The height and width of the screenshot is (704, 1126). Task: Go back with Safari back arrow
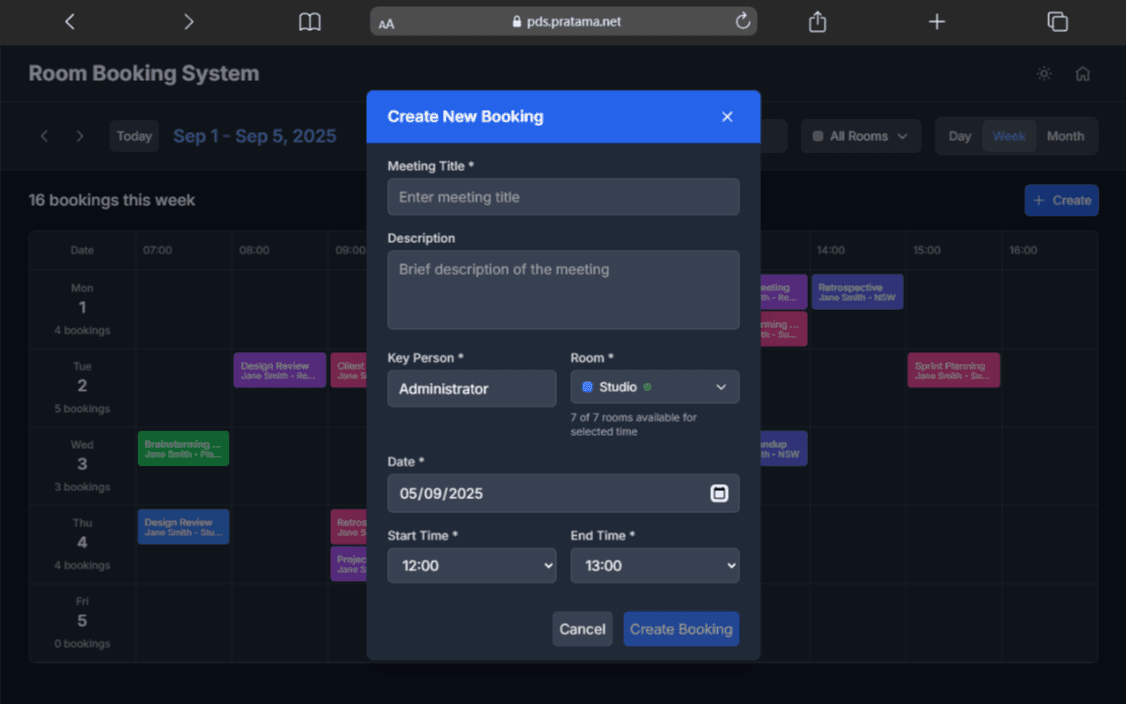[70, 22]
